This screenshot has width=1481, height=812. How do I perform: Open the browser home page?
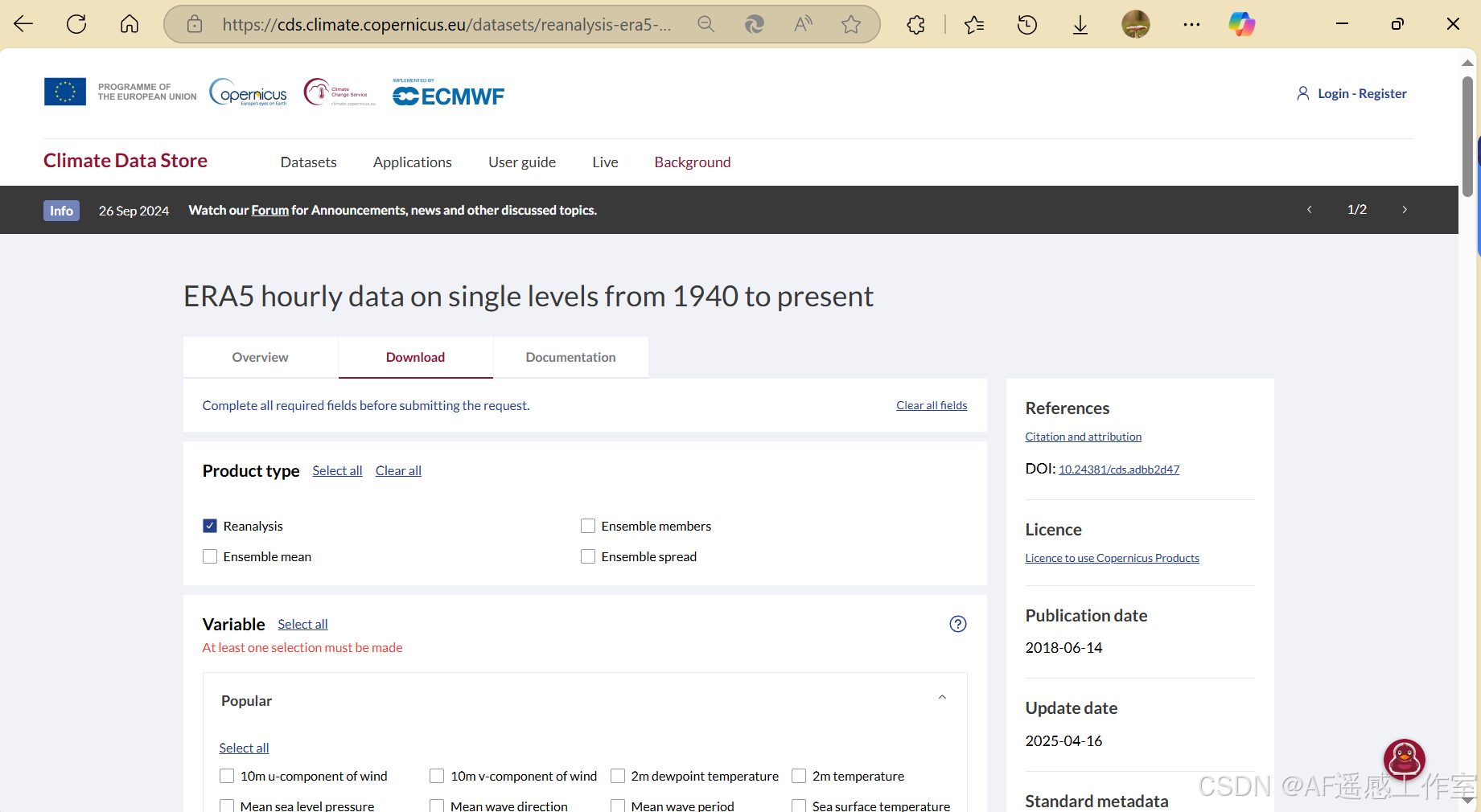[x=130, y=24]
